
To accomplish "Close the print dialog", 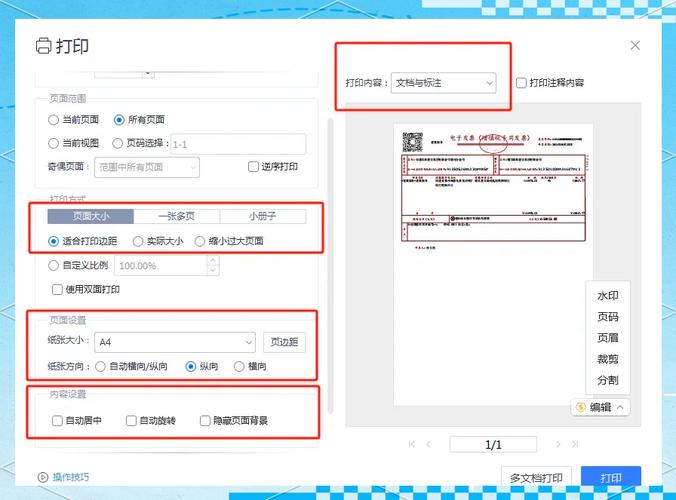I will point(635,45).
